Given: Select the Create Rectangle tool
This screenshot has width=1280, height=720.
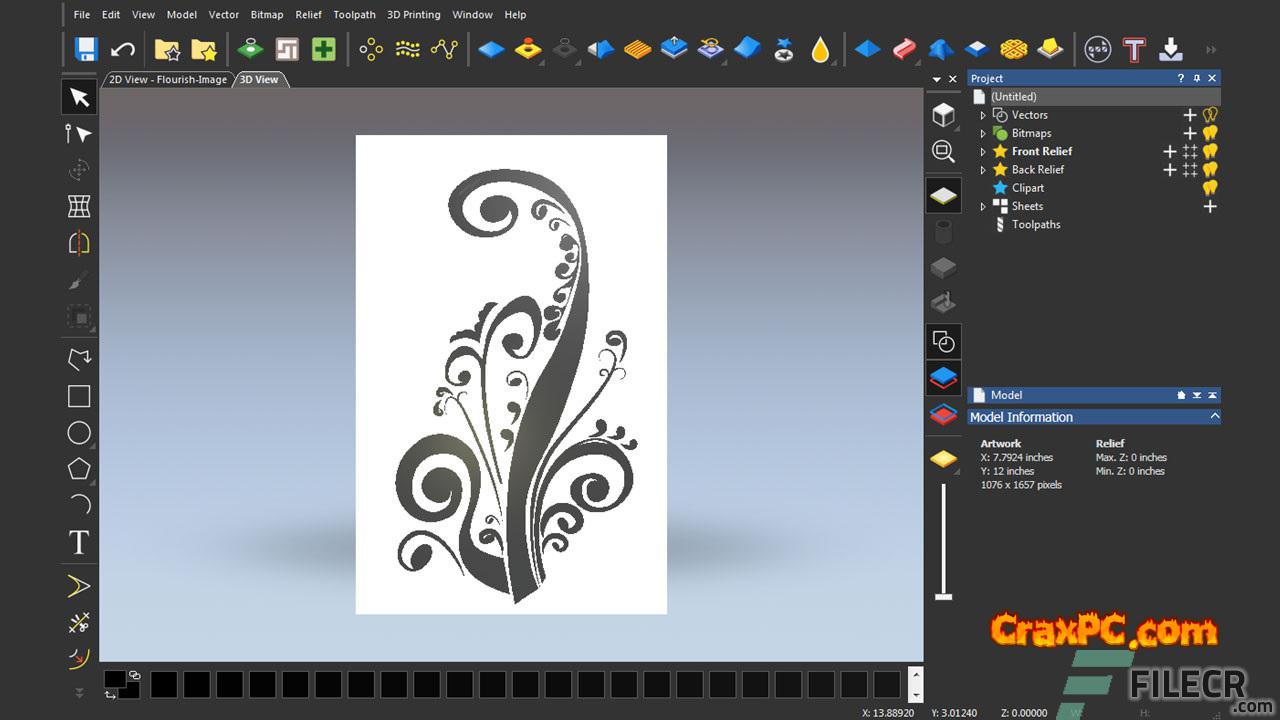Looking at the screenshot, I should click(79, 396).
